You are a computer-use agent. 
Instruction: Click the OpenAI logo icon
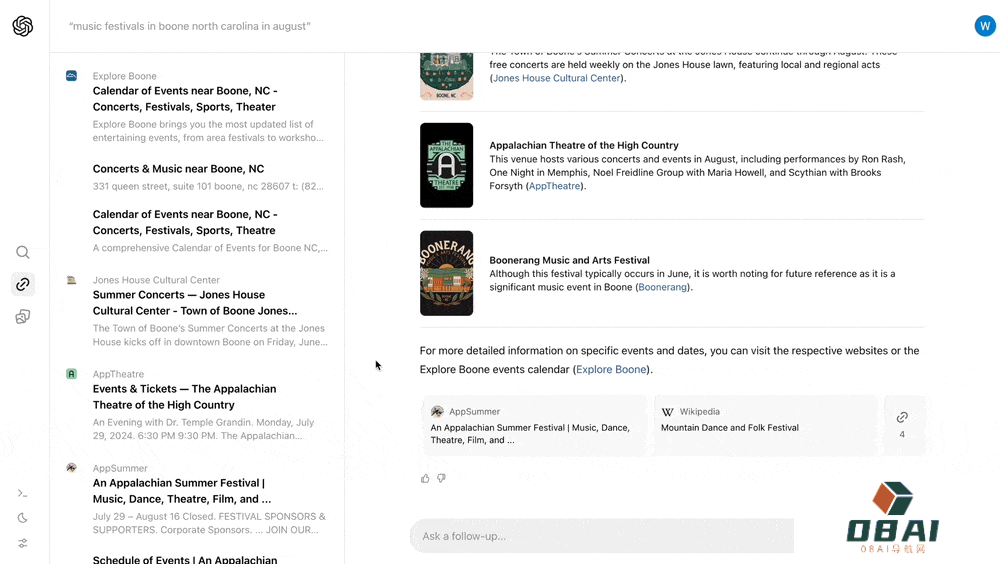click(x=23, y=26)
